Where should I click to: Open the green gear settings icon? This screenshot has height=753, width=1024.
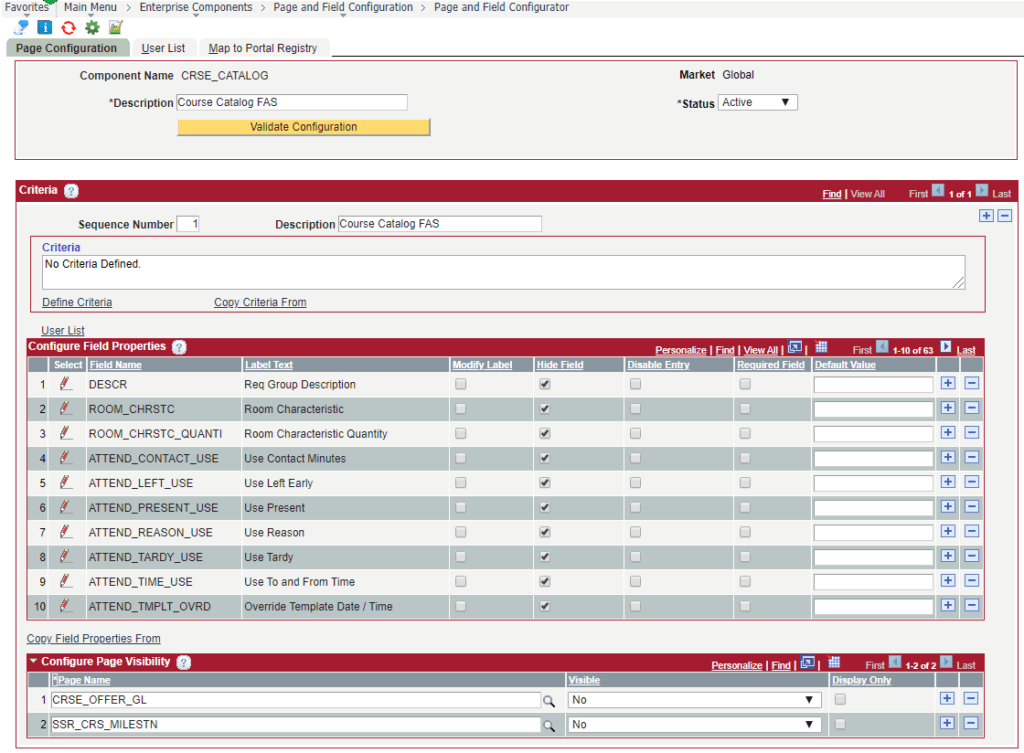tap(92, 27)
